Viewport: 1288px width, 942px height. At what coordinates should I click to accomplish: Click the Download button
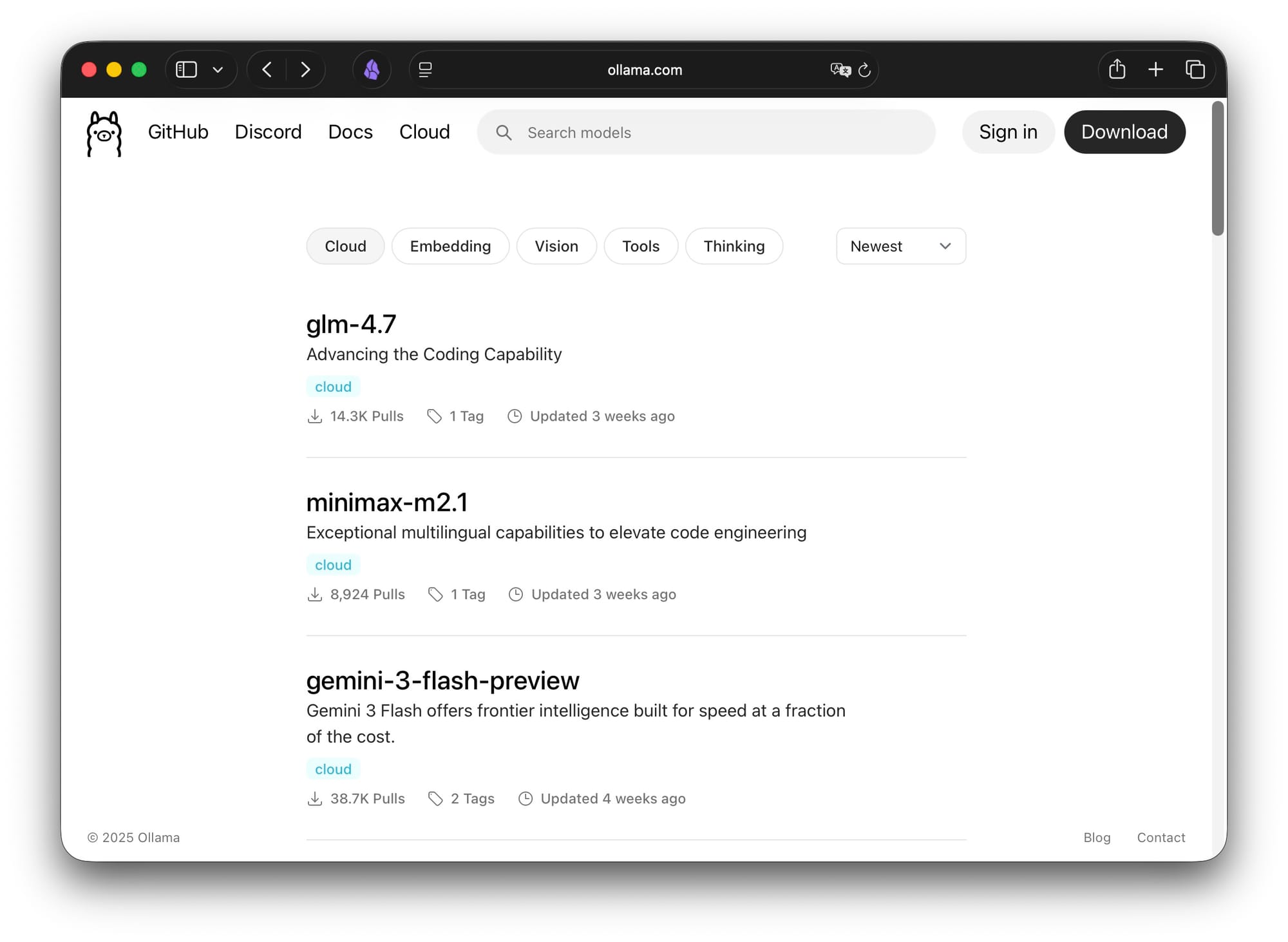coord(1124,132)
